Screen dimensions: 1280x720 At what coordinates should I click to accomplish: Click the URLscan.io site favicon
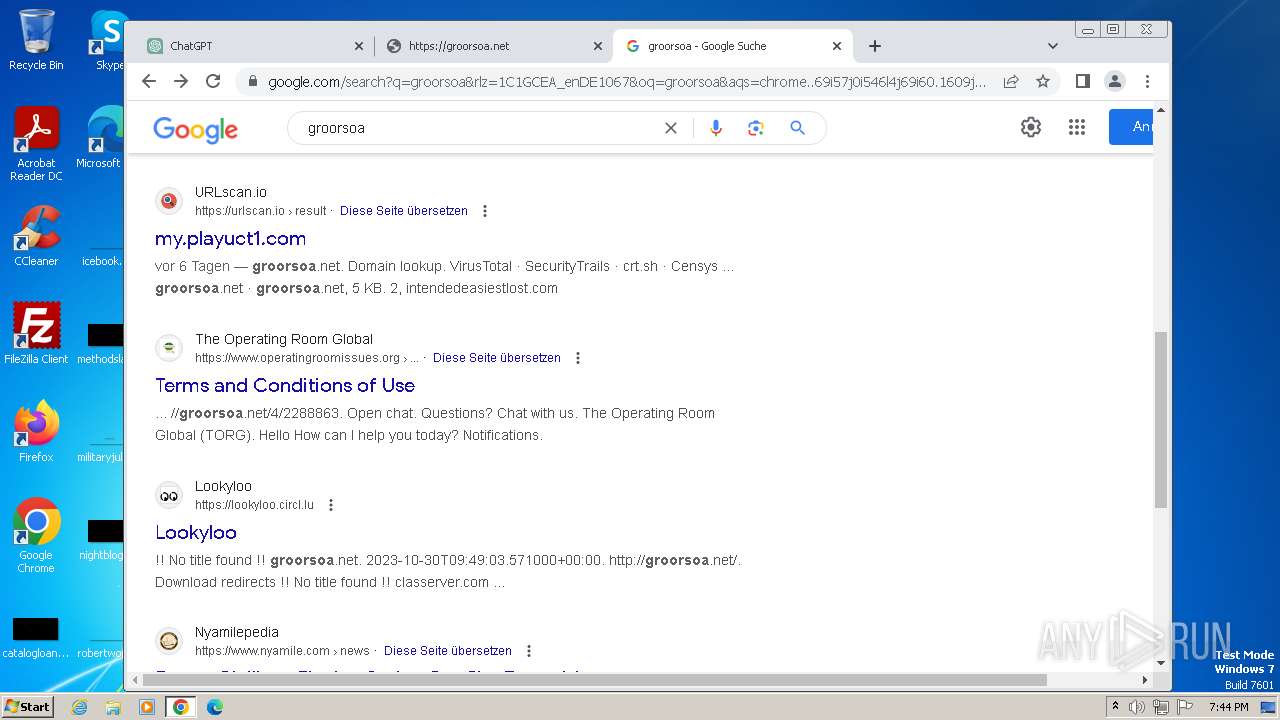click(169, 201)
